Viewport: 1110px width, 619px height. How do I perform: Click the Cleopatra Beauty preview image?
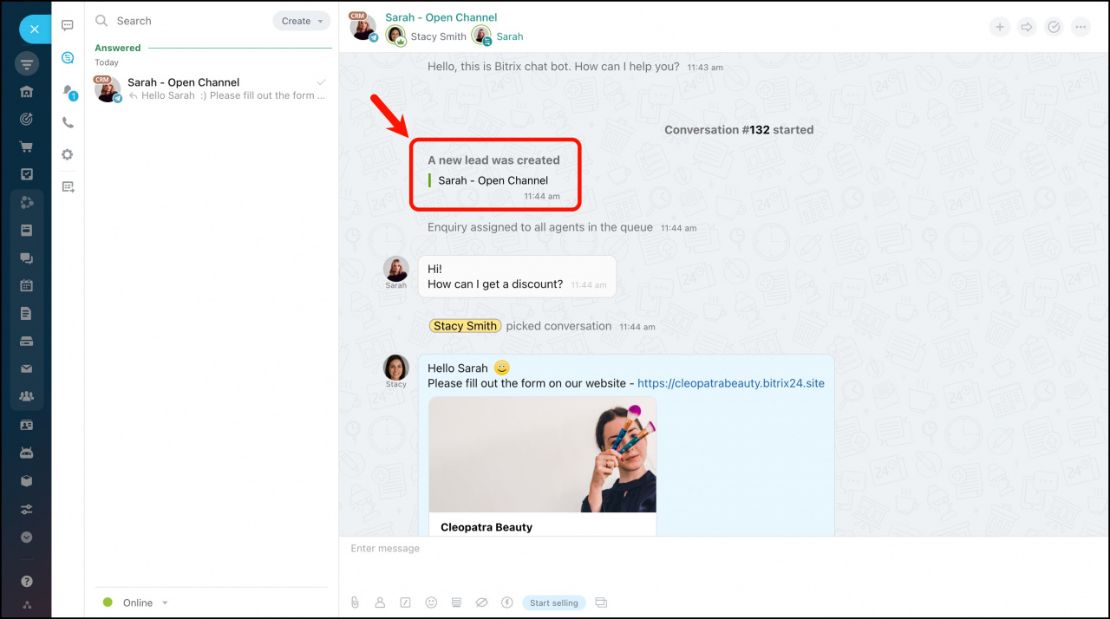(542, 455)
